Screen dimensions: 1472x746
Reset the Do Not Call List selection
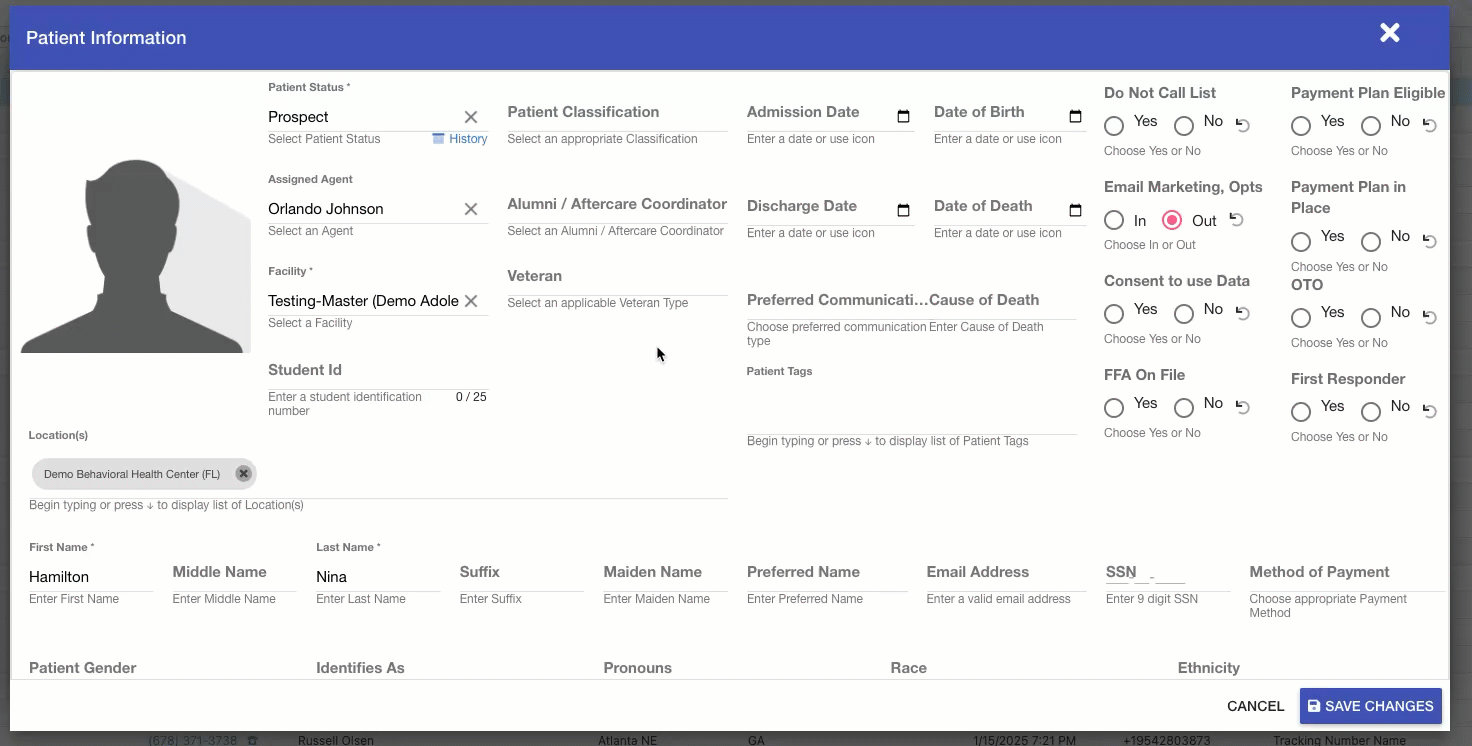point(1243,125)
